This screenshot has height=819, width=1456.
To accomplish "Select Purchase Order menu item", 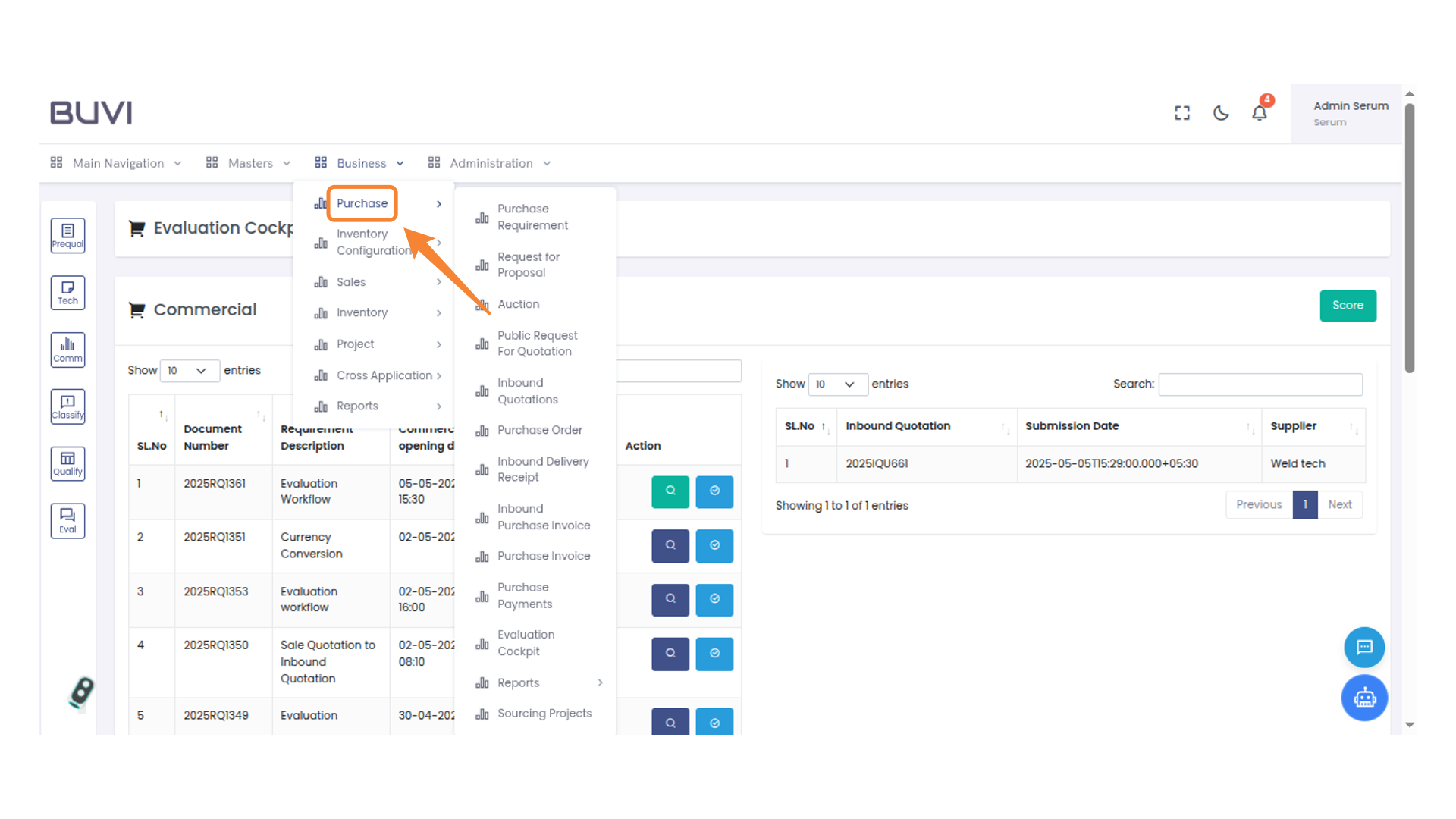I will (539, 430).
